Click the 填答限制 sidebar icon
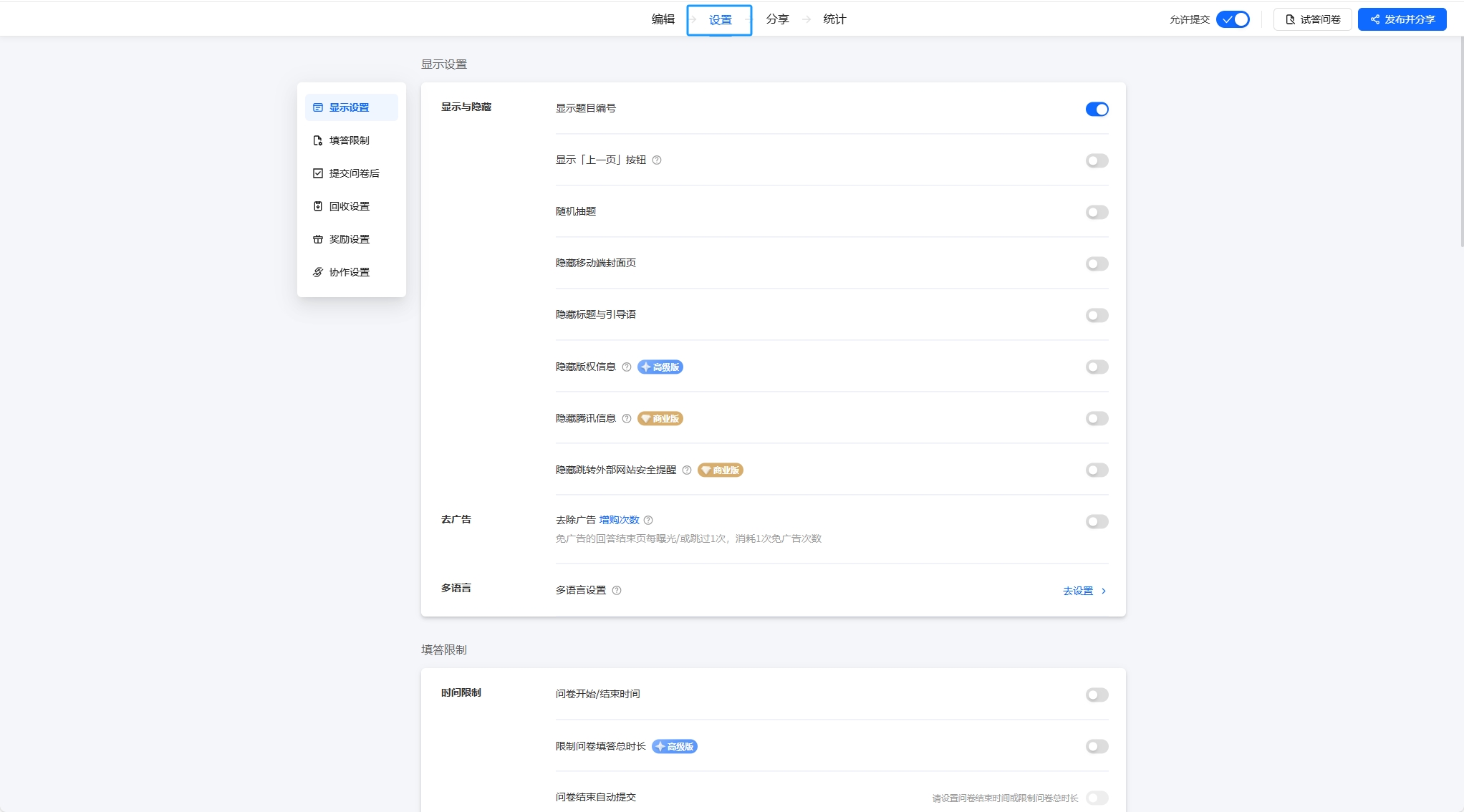Viewport: 1464px width, 812px height. click(x=318, y=140)
